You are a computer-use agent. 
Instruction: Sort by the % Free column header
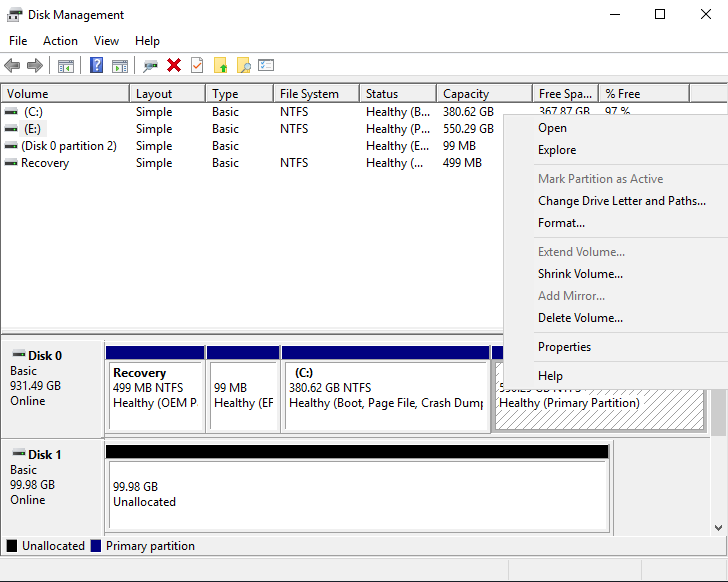click(x=644, y=94)
